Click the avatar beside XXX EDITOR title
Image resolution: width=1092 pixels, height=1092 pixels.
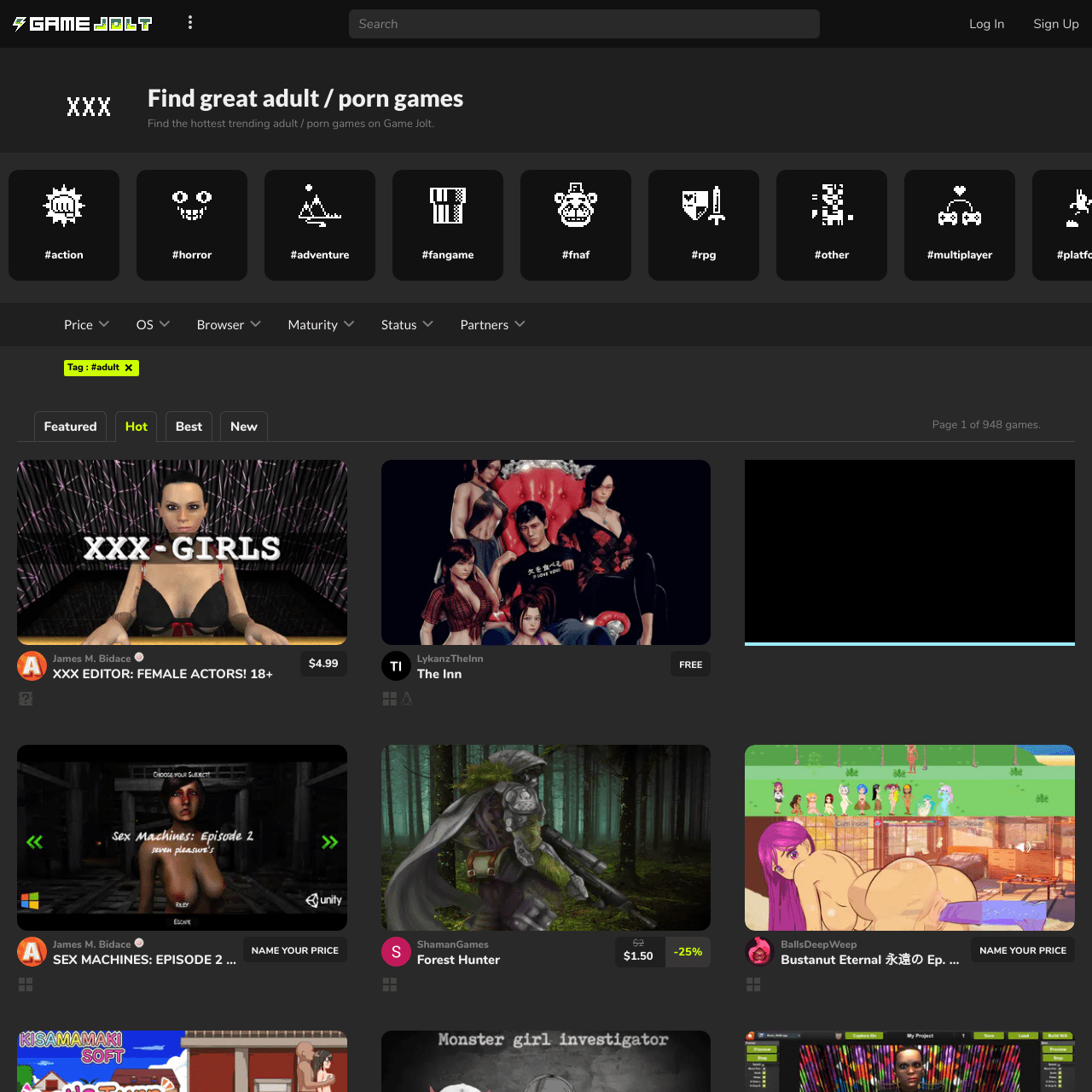pyautogui.click(x=32, y=666)
